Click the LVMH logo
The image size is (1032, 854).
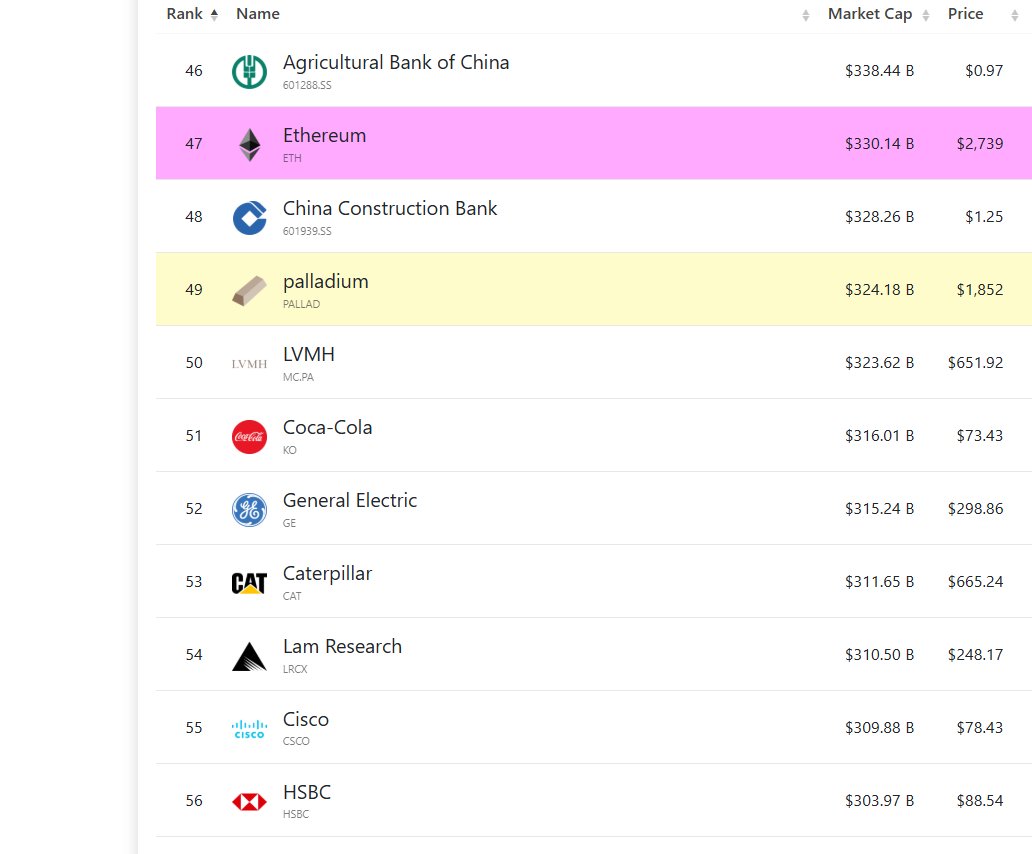249,363
